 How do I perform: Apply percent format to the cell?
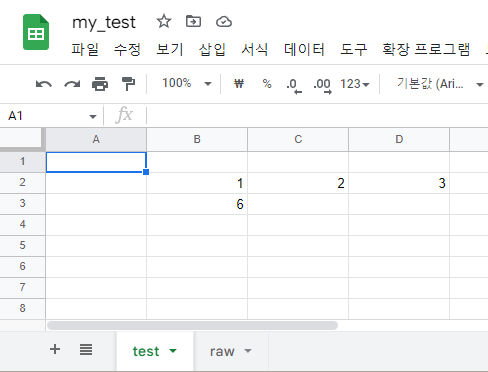(267, 83)
